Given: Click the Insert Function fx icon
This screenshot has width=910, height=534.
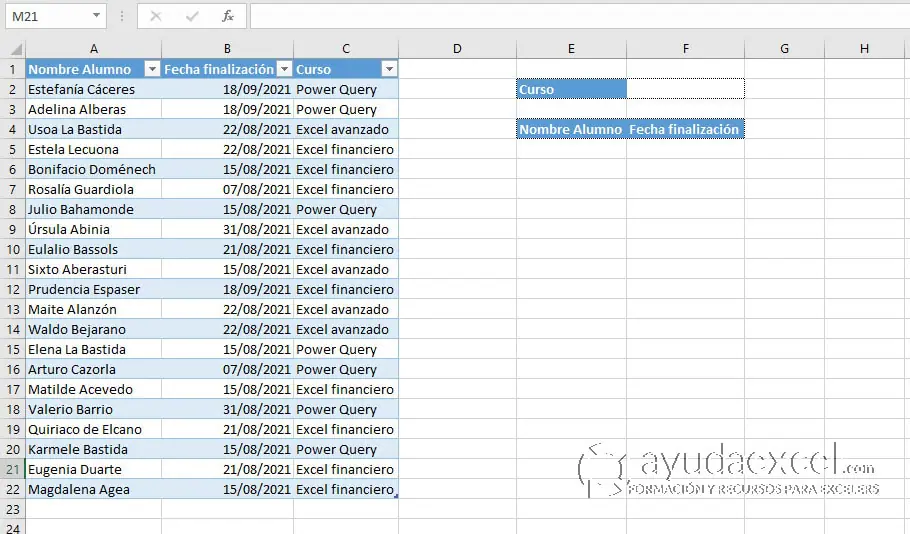Looking at the screenshot, I should [227, 16].
